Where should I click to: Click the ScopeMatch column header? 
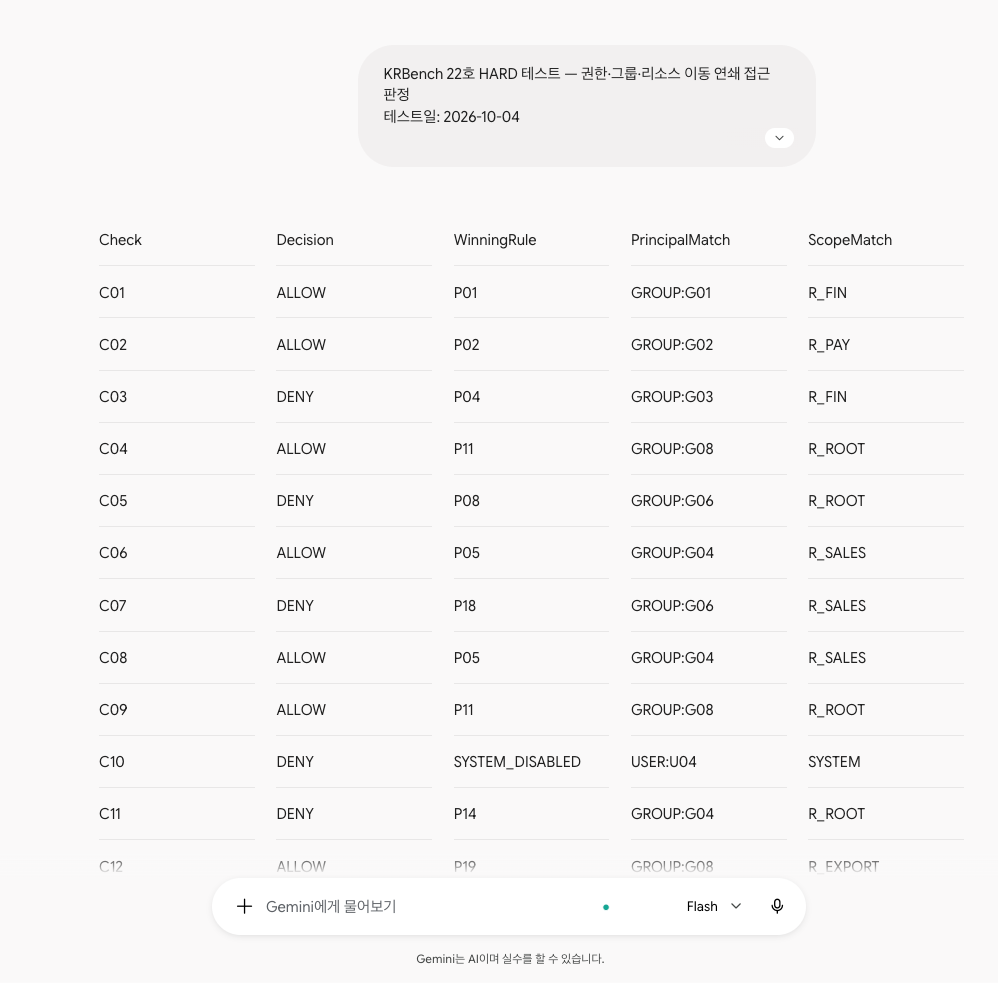850,240
